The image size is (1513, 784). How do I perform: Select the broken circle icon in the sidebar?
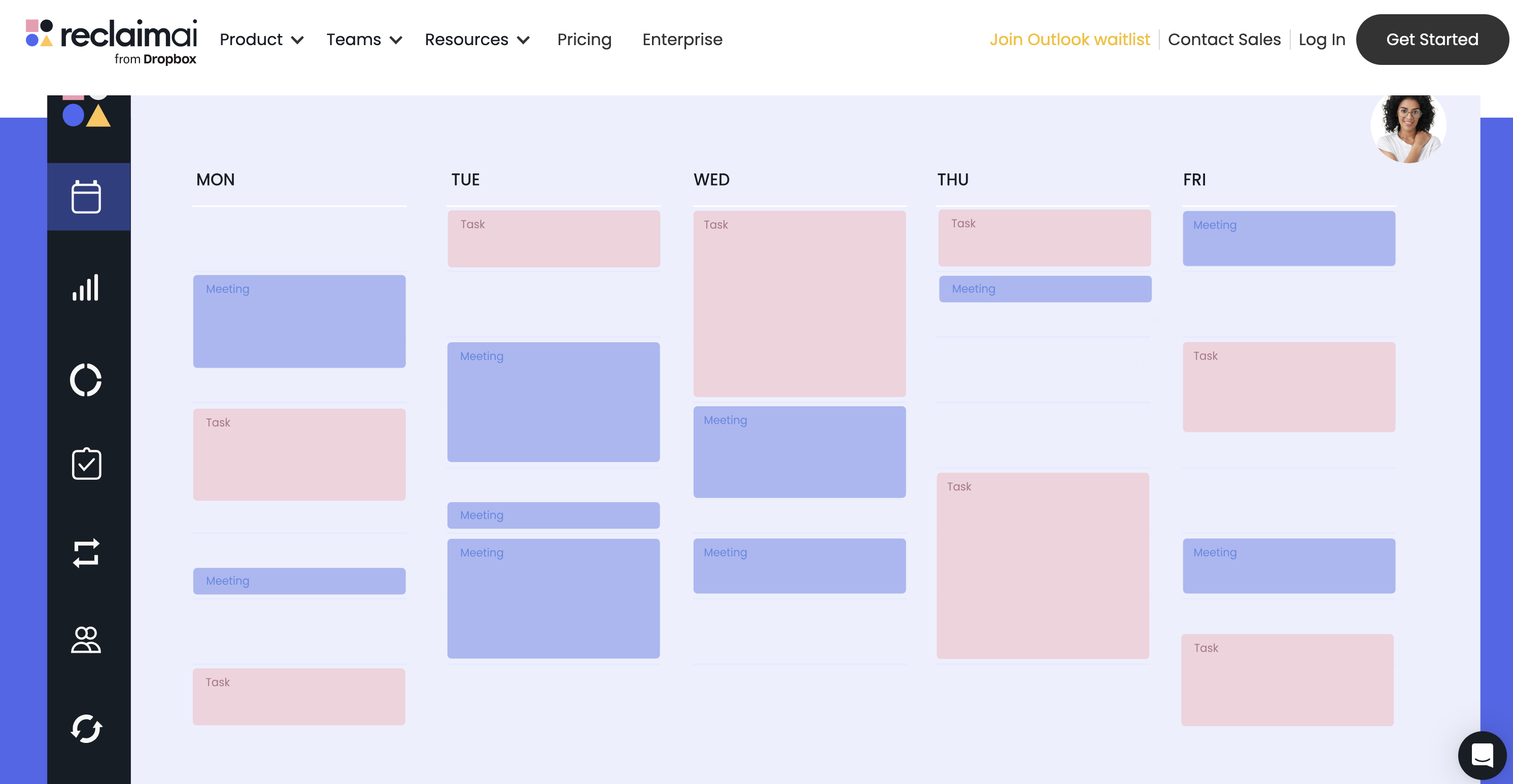tap(86, 380)
